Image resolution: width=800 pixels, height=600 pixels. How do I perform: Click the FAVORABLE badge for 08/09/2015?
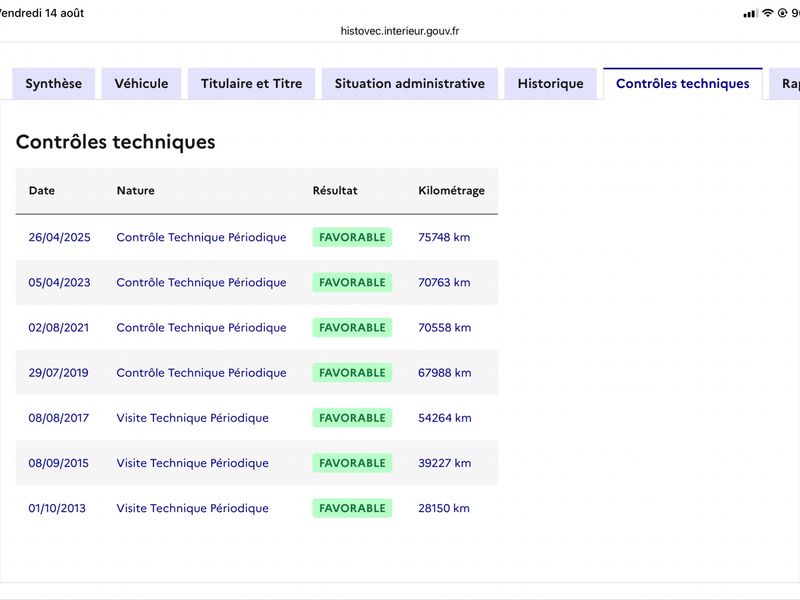[x=353, y=463]
